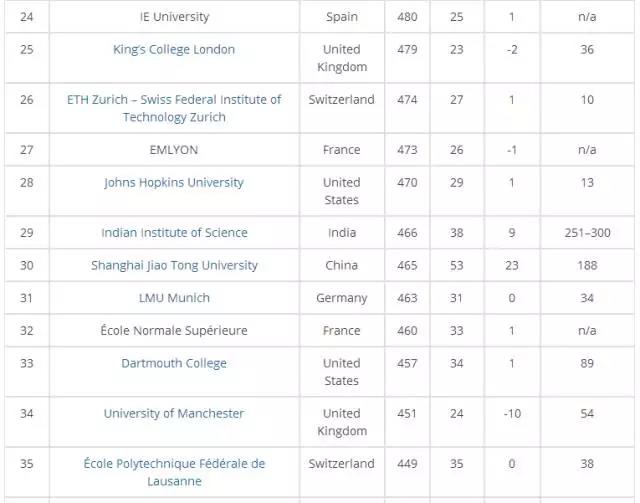Open Indian Institute of Science link

[174, 233]
